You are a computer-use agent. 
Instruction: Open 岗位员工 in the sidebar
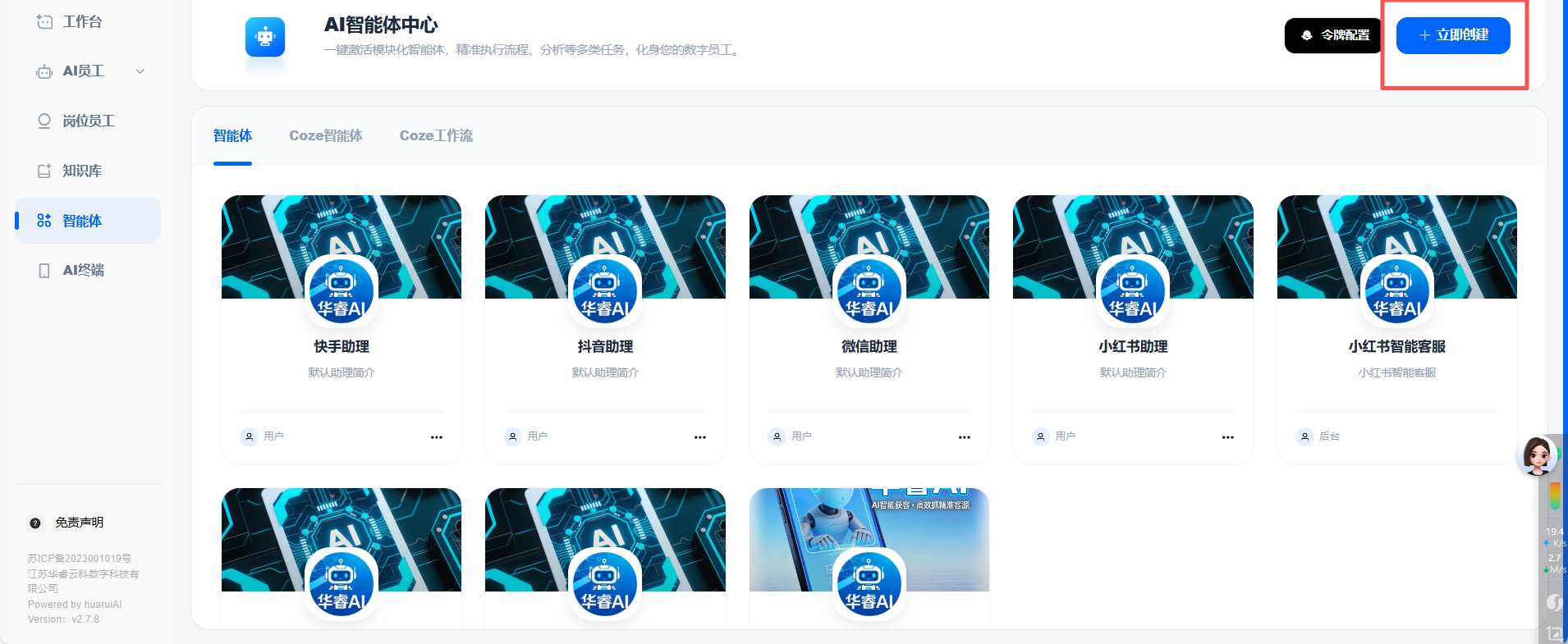point(88,121)
